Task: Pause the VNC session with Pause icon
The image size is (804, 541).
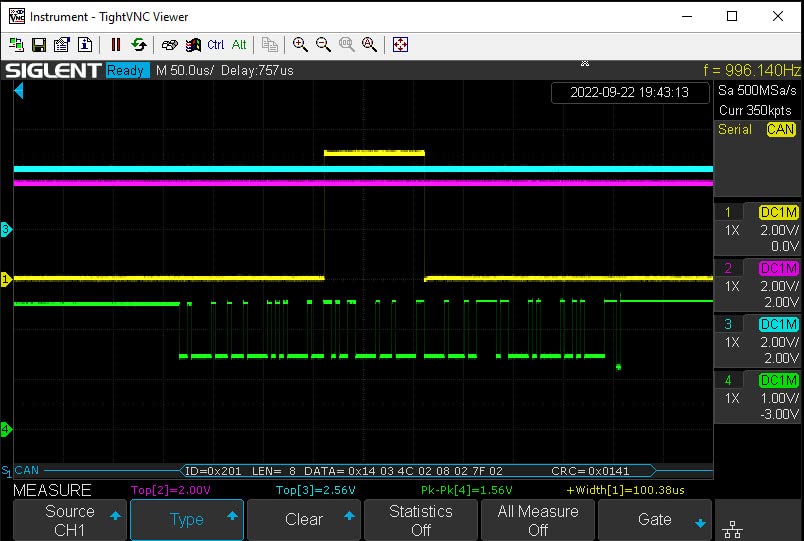Action: tap(115, 45)
